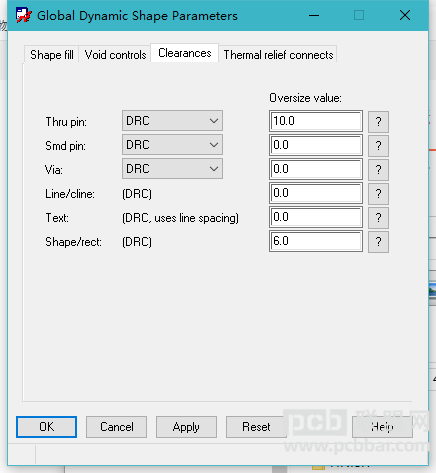The image size is (436, 473).
Task: Open the Via clearance dropdown
Action: point(172,169)
